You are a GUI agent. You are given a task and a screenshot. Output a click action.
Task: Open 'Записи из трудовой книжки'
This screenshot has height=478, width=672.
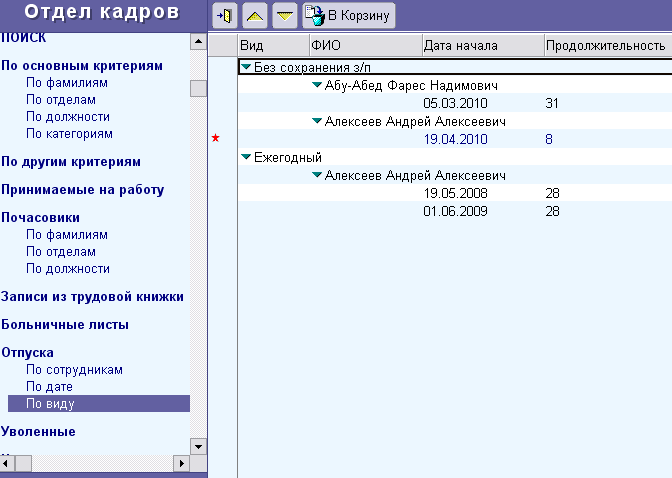92,297
